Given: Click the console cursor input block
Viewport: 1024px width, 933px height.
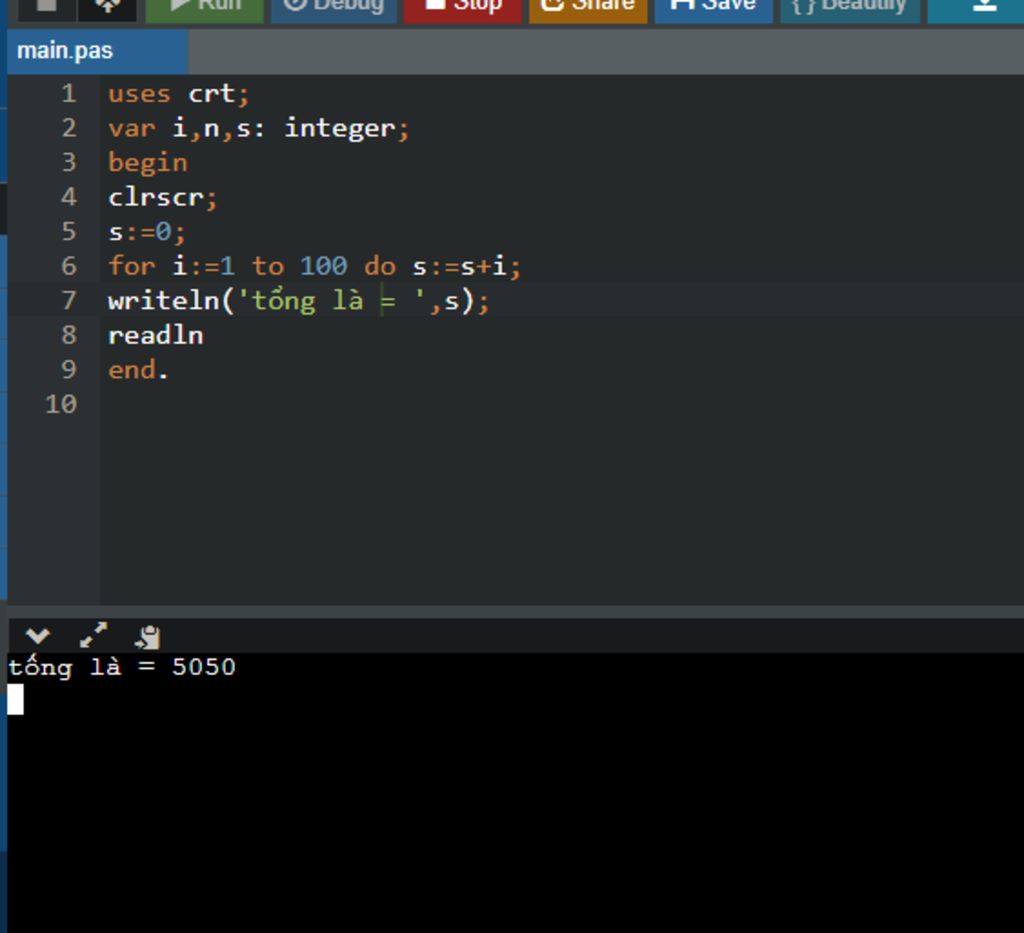Looking at the screenshot, I should (x=16, y=699).
